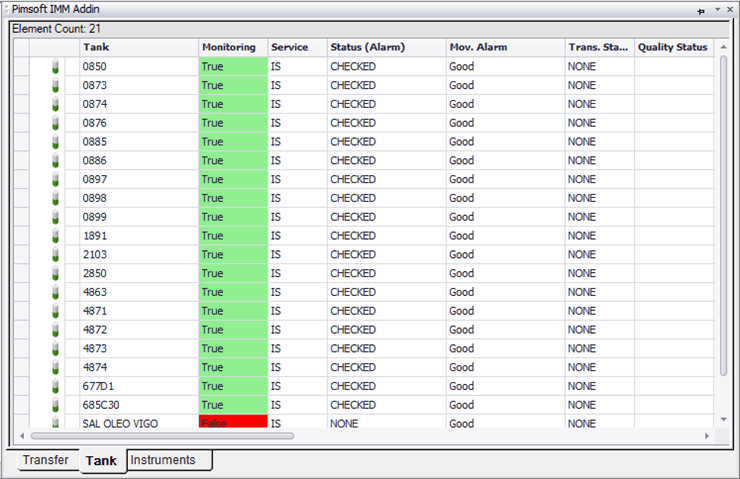Click the tank icon for row 0899
The height and width of the screenshot is (479, 740).
click(x=55, y=217)
